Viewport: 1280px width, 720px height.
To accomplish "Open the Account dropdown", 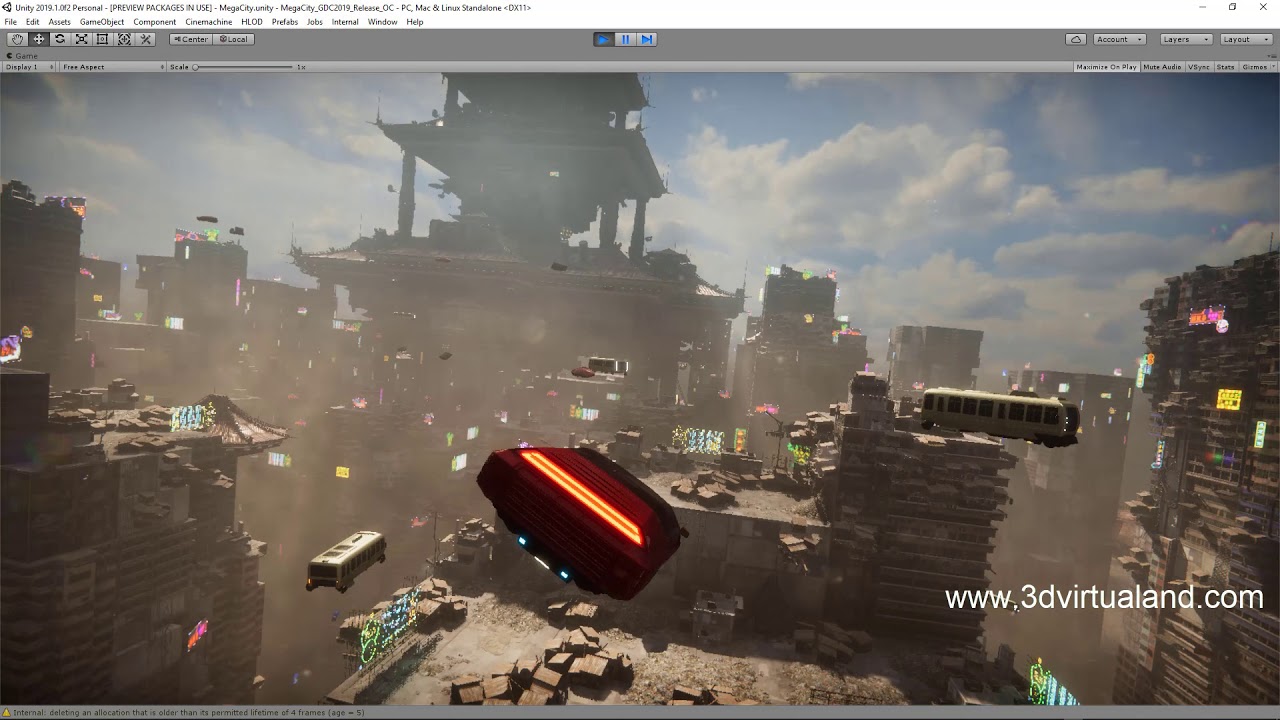I will point(1118,39).
